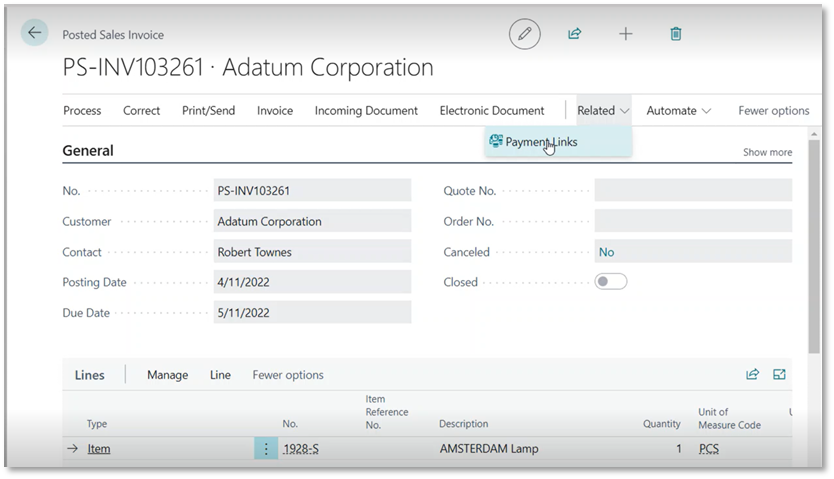Expand the Automate dropdown

click(678, 111)
